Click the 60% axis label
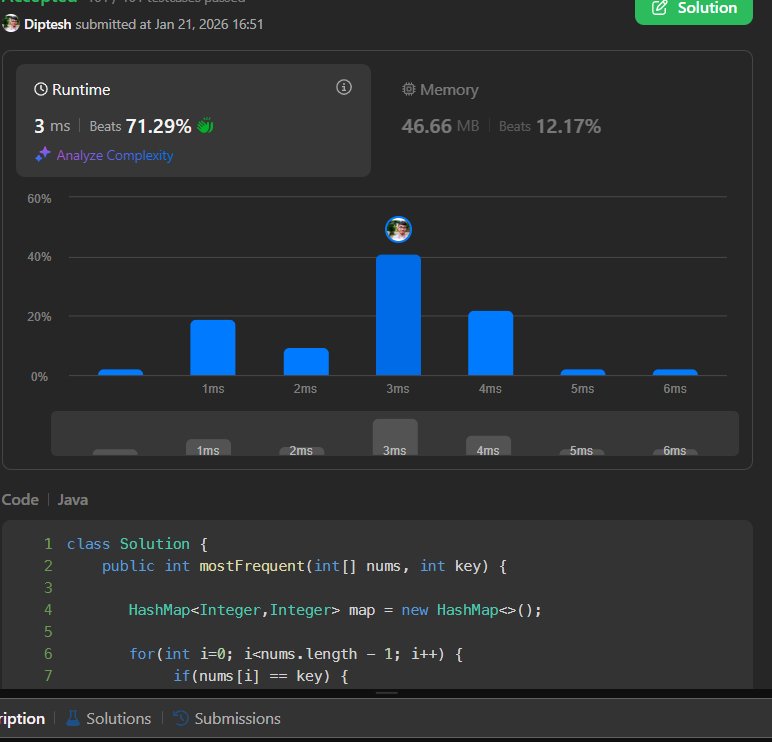772x742 pixels. tap(39, 198)
